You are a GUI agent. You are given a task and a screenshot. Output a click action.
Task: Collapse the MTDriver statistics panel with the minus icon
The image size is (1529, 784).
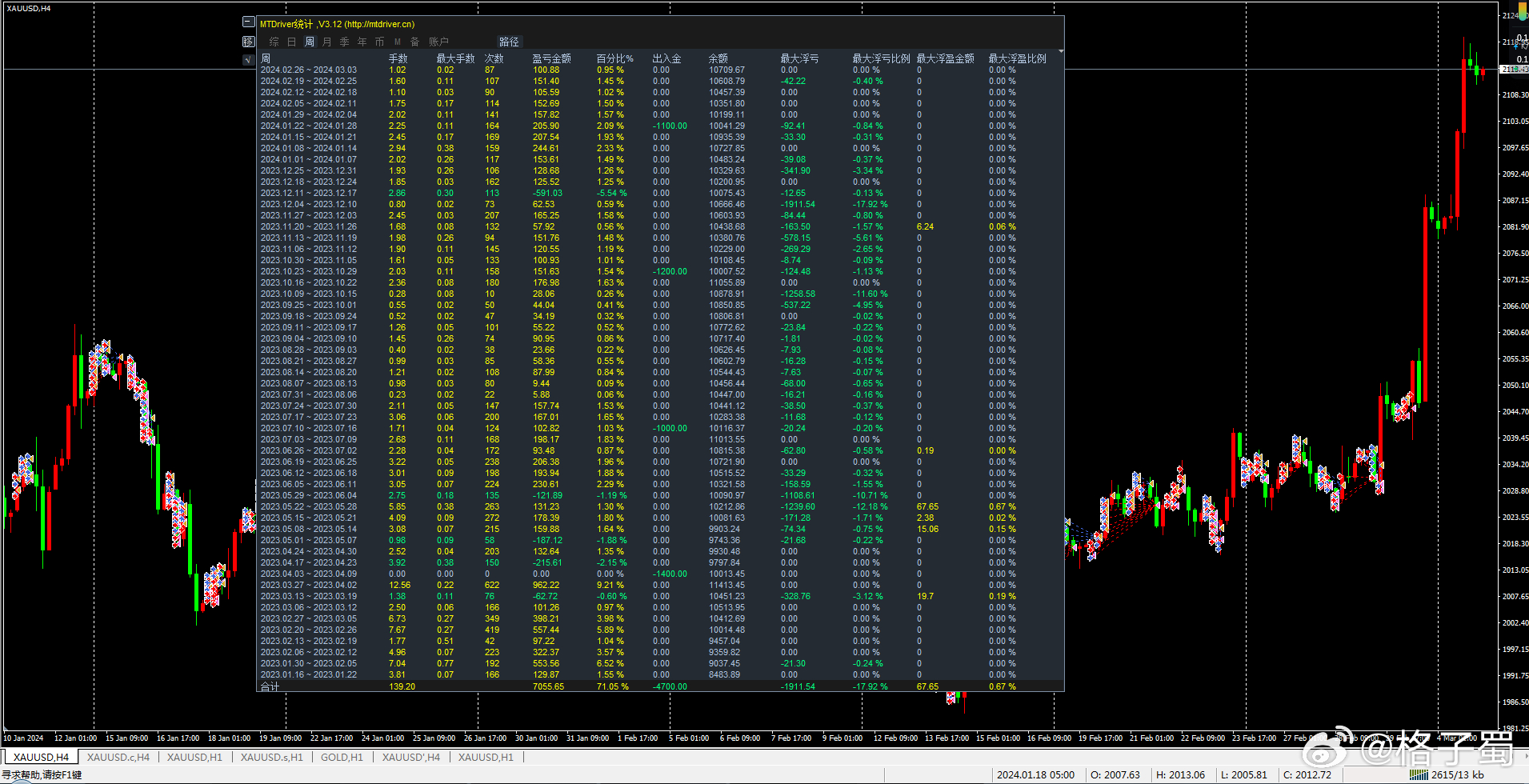[249, 22]
